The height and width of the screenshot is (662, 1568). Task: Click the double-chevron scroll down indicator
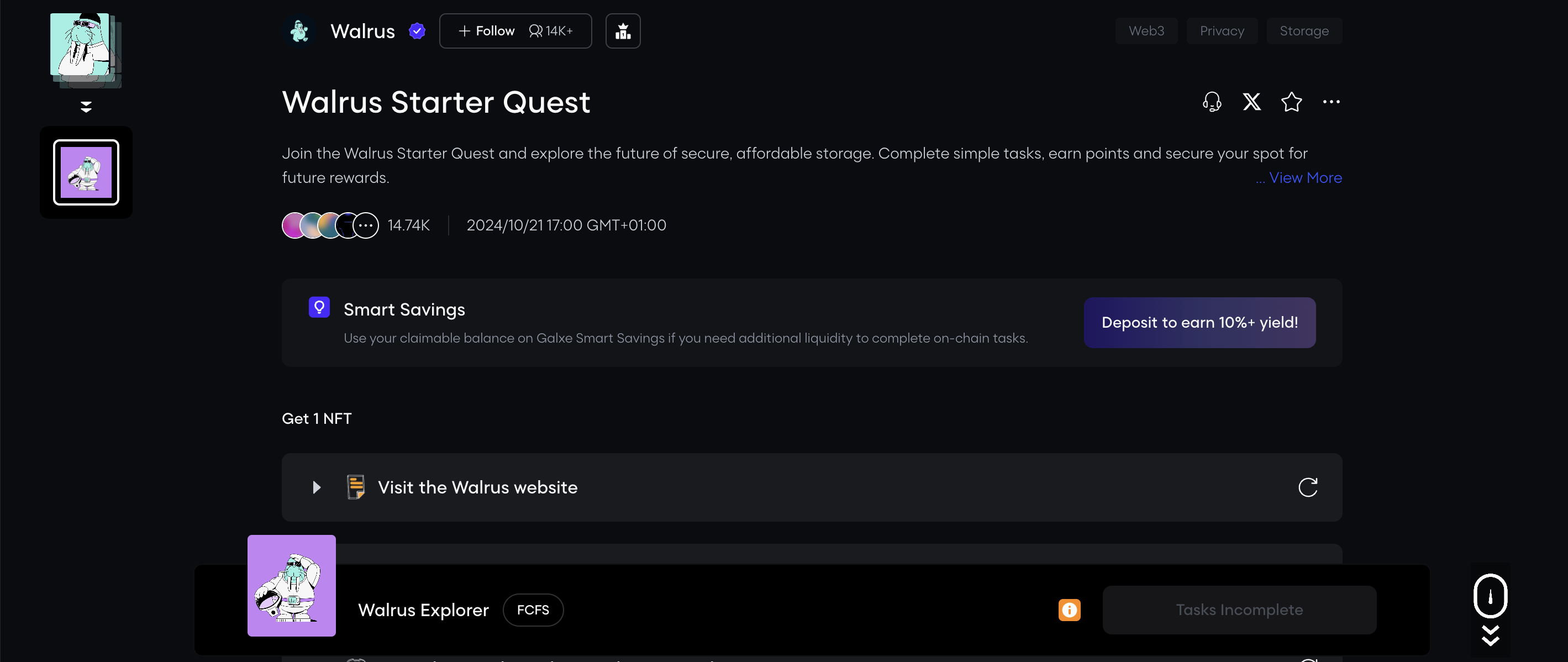click(1490, 636)
